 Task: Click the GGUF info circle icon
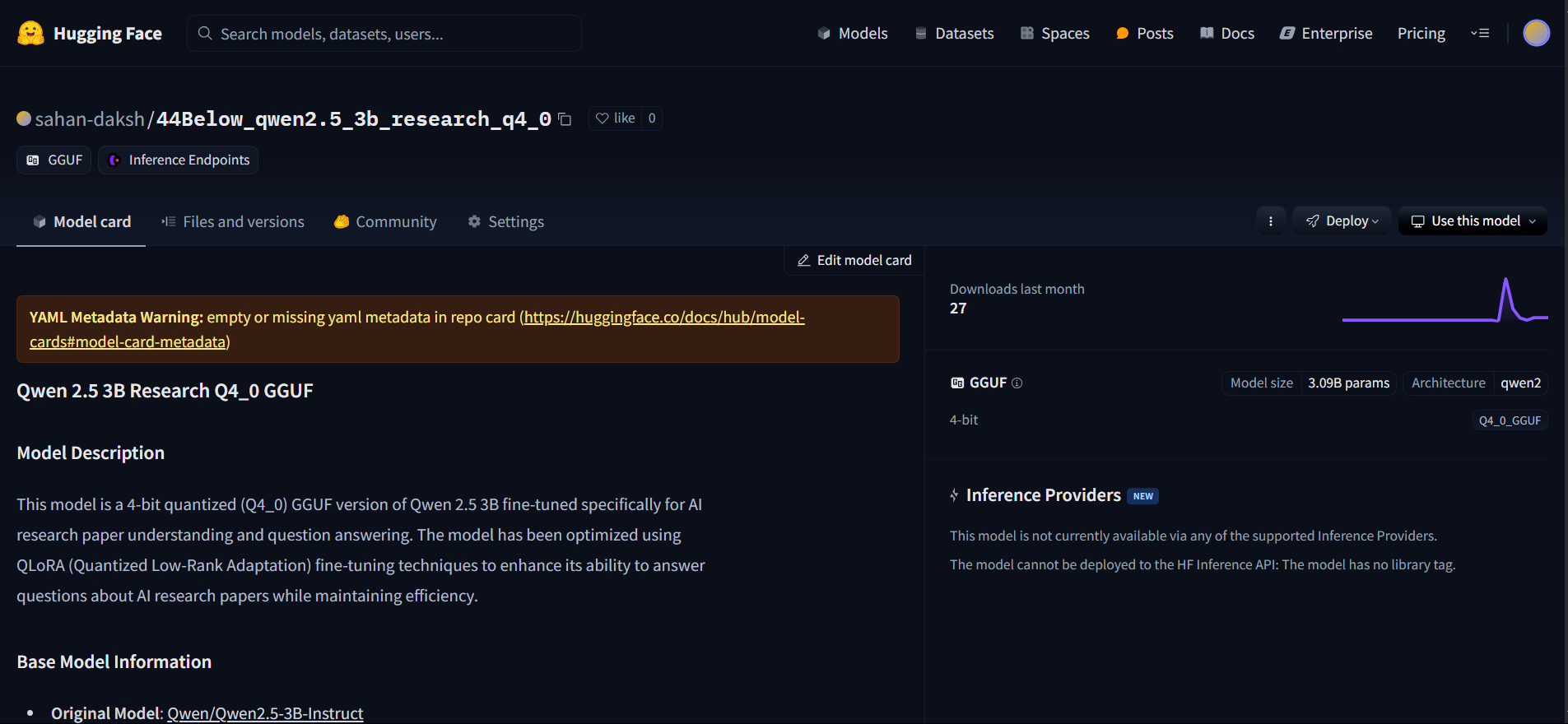[x=1017, y=383]
